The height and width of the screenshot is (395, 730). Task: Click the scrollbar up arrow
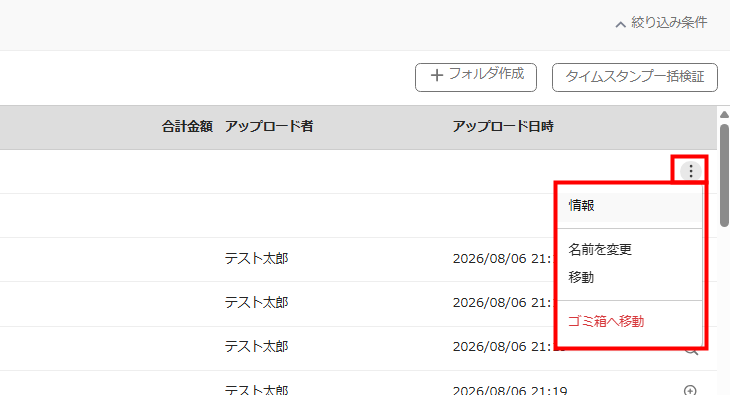point(724,115)
